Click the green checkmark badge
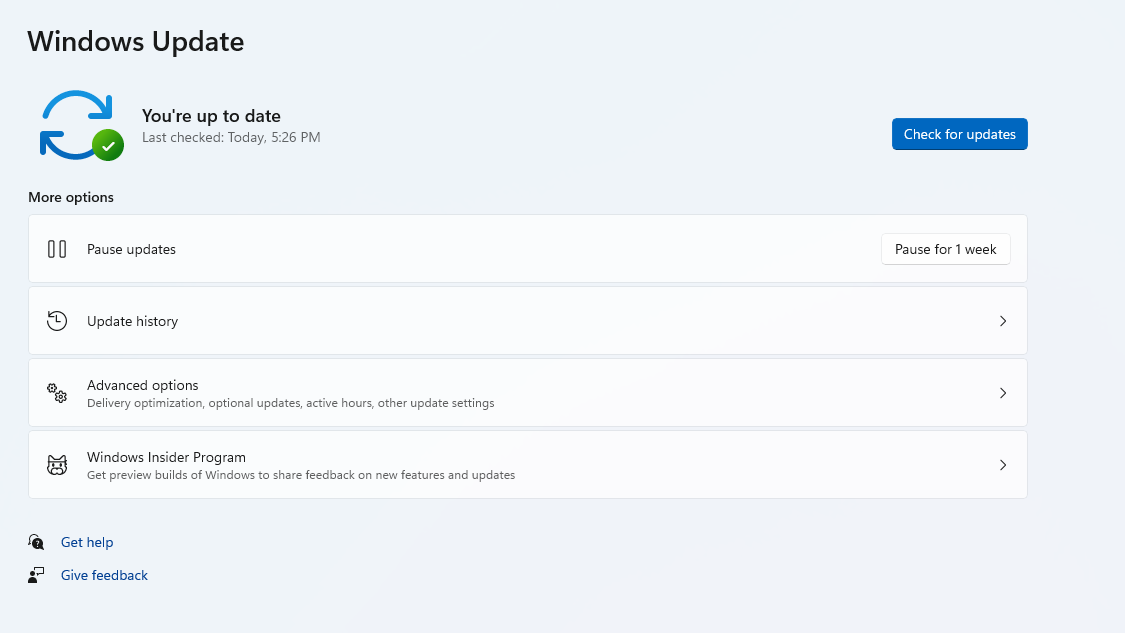This screenshot has width=1125, height=633. [x=108, y=145]
